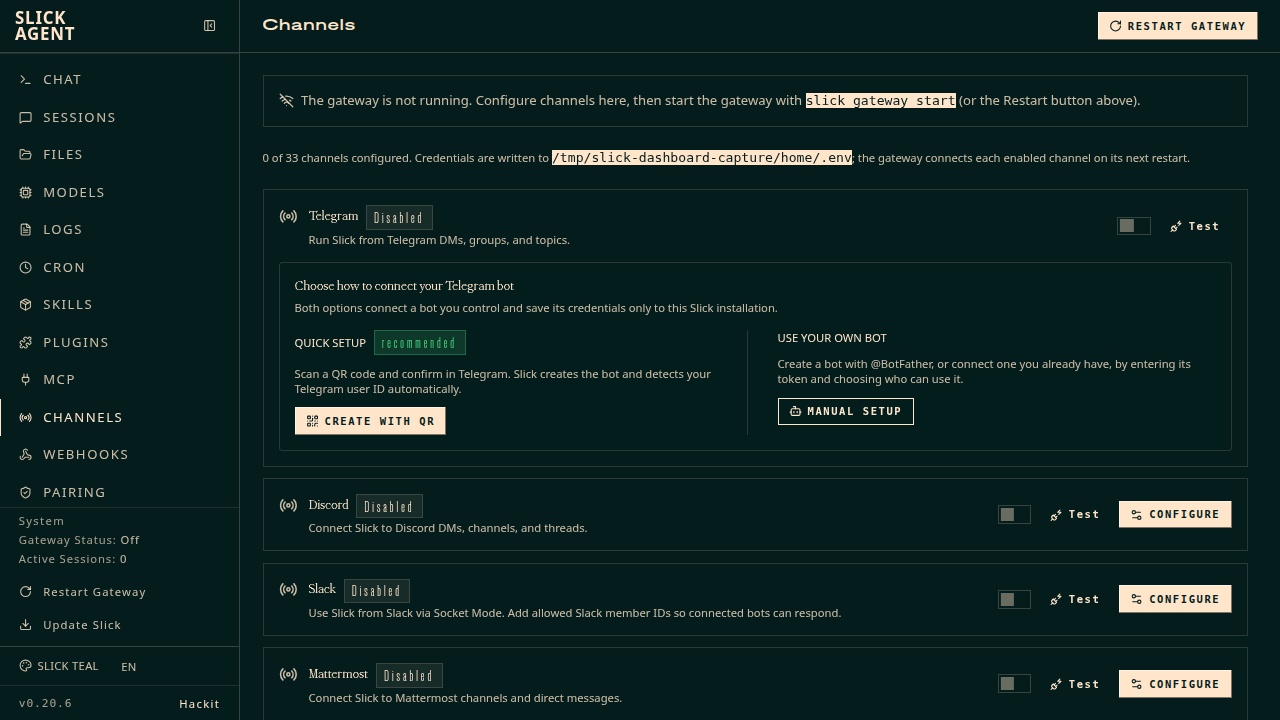Screen dimensions: 1280x720
Task: Click the Skills cube icon
Action: click(x=26, y=305)
